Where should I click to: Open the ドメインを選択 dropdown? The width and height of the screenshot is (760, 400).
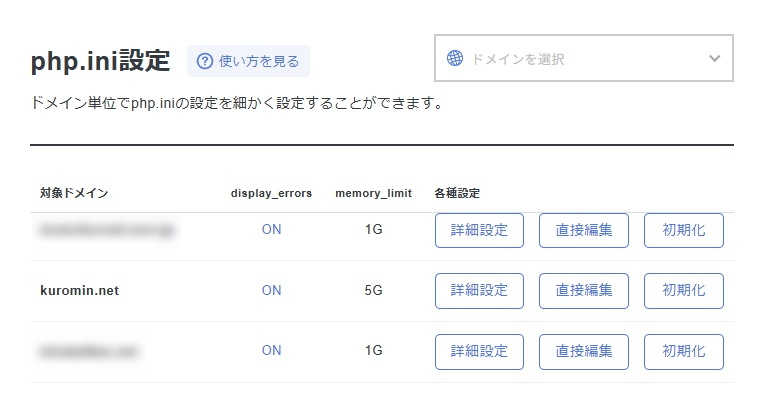click(583, 59)
